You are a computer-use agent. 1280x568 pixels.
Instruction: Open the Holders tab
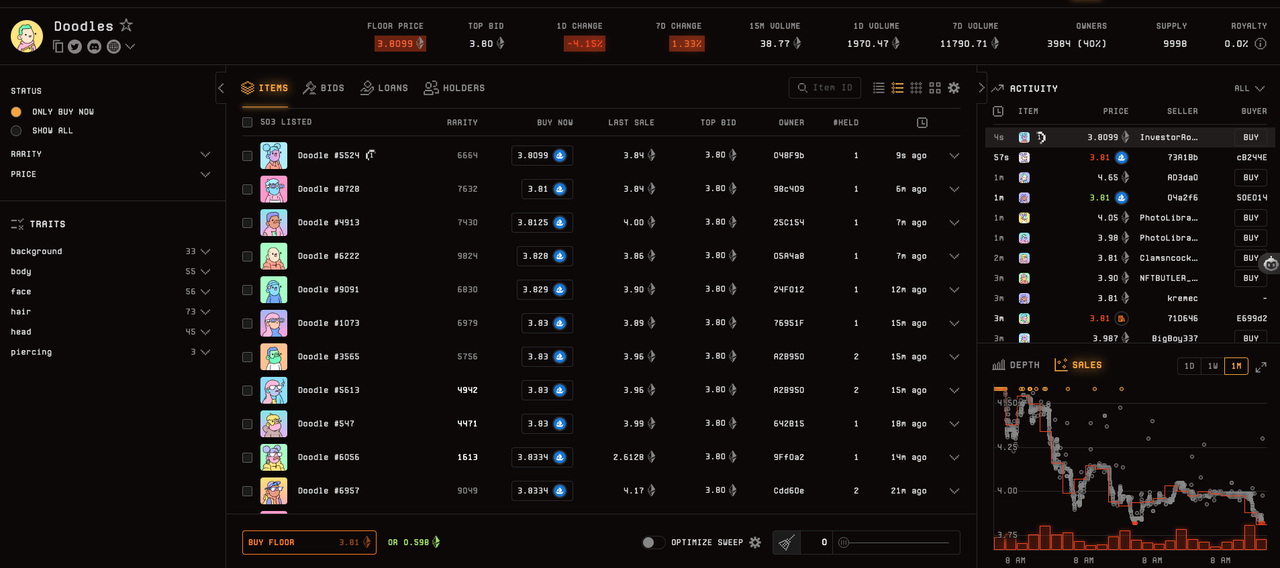coord(454,88)
